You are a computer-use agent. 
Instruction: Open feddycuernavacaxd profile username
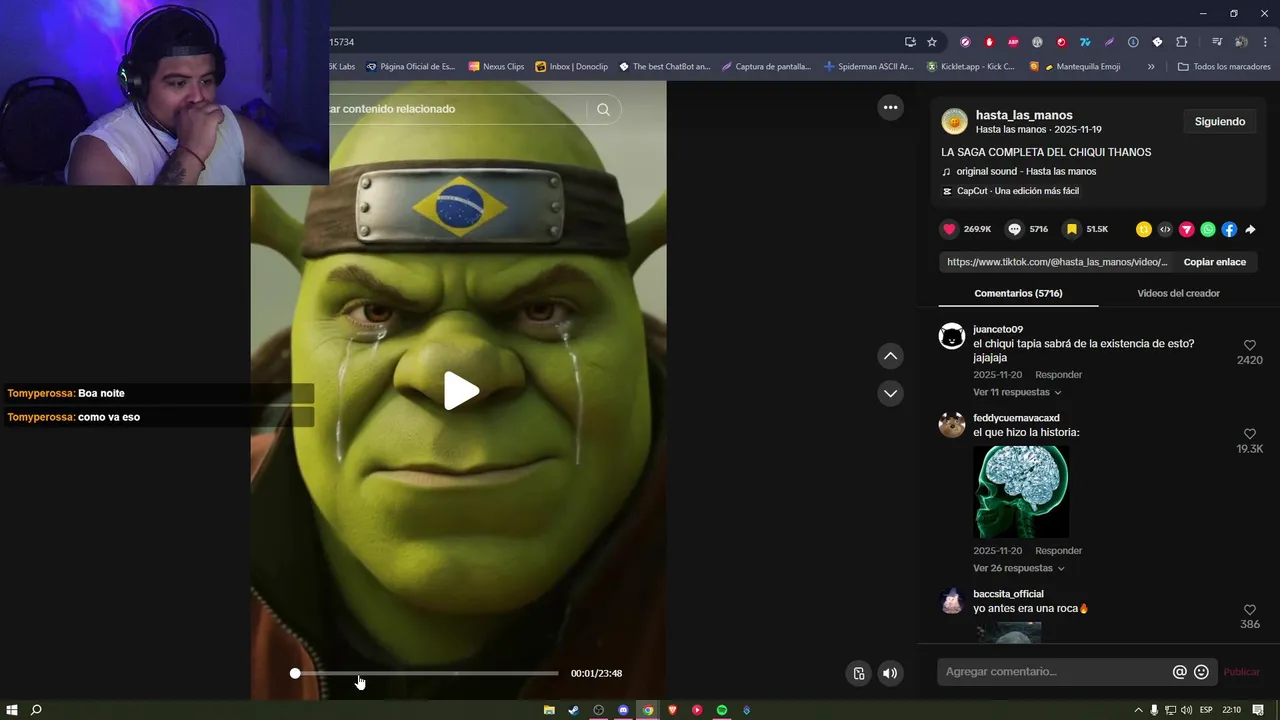point(1016,418)
